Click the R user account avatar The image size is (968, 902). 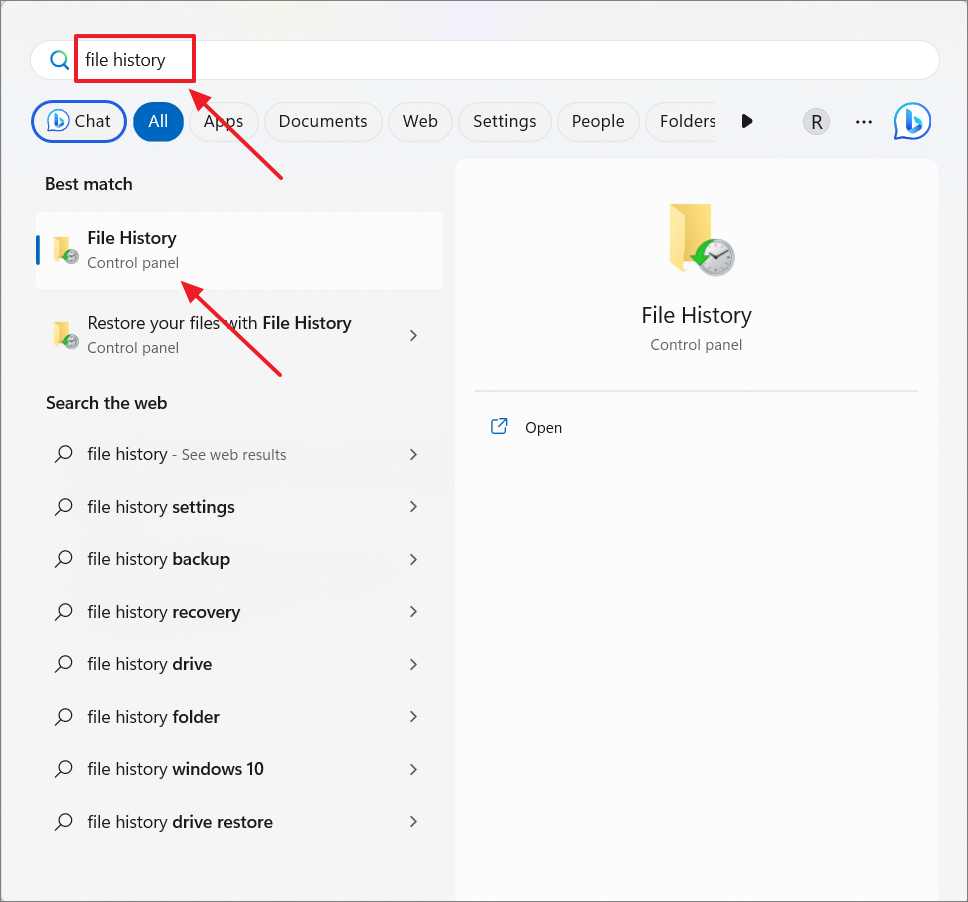(816, 122)
